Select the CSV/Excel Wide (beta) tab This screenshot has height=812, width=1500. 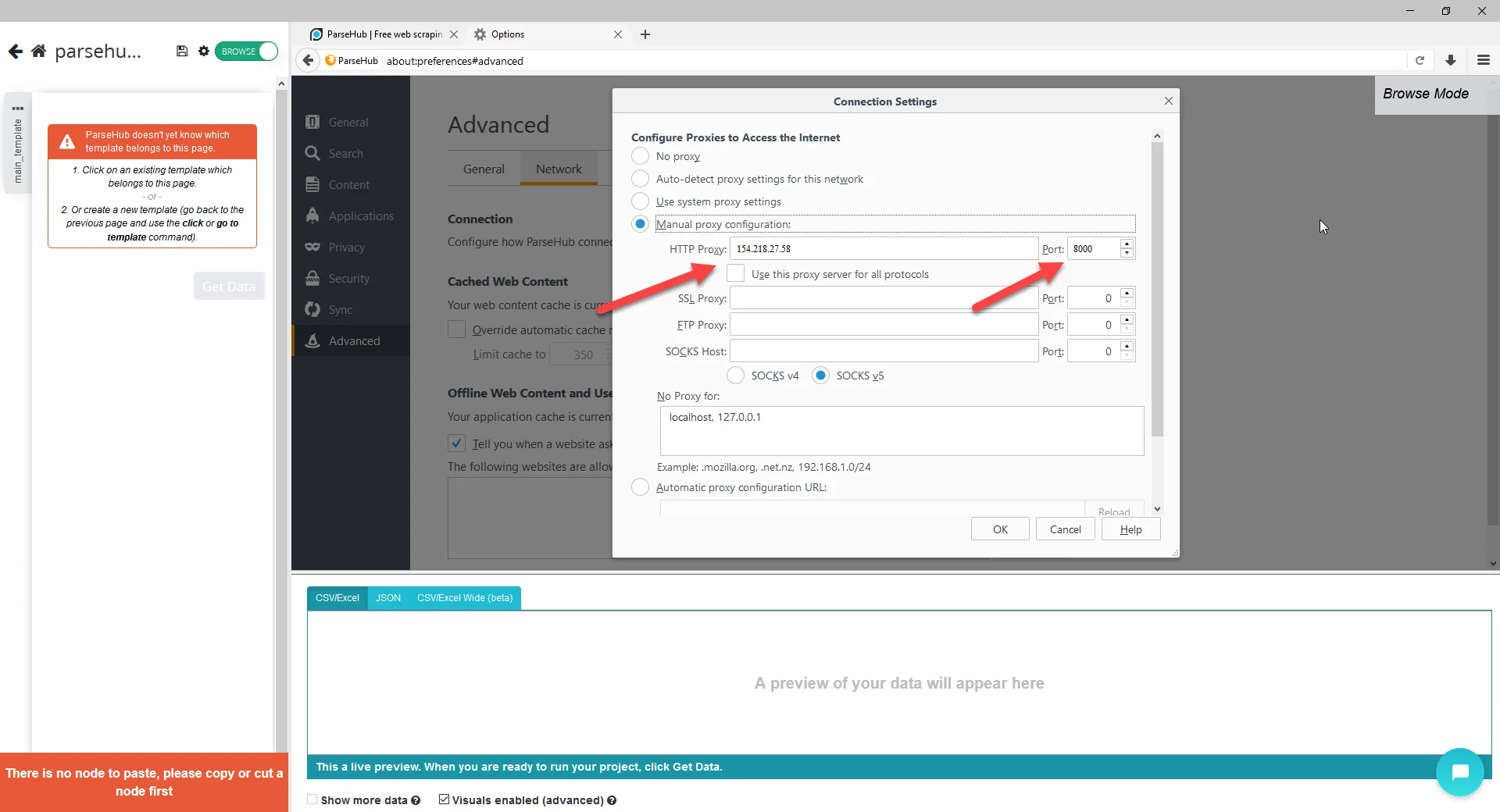(x=465, y=598)
